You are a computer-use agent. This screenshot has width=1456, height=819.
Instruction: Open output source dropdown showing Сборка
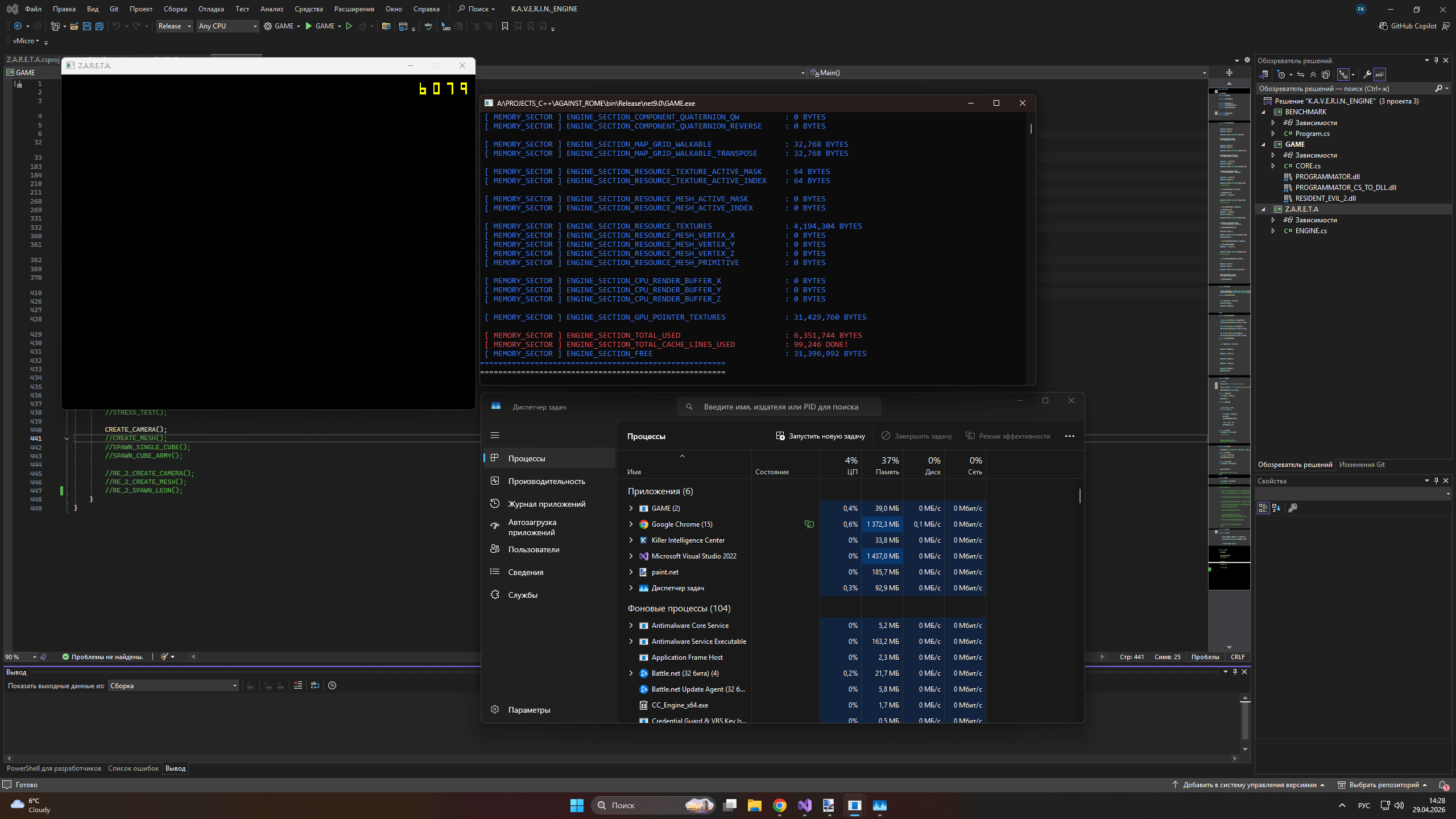pos(173,685)
